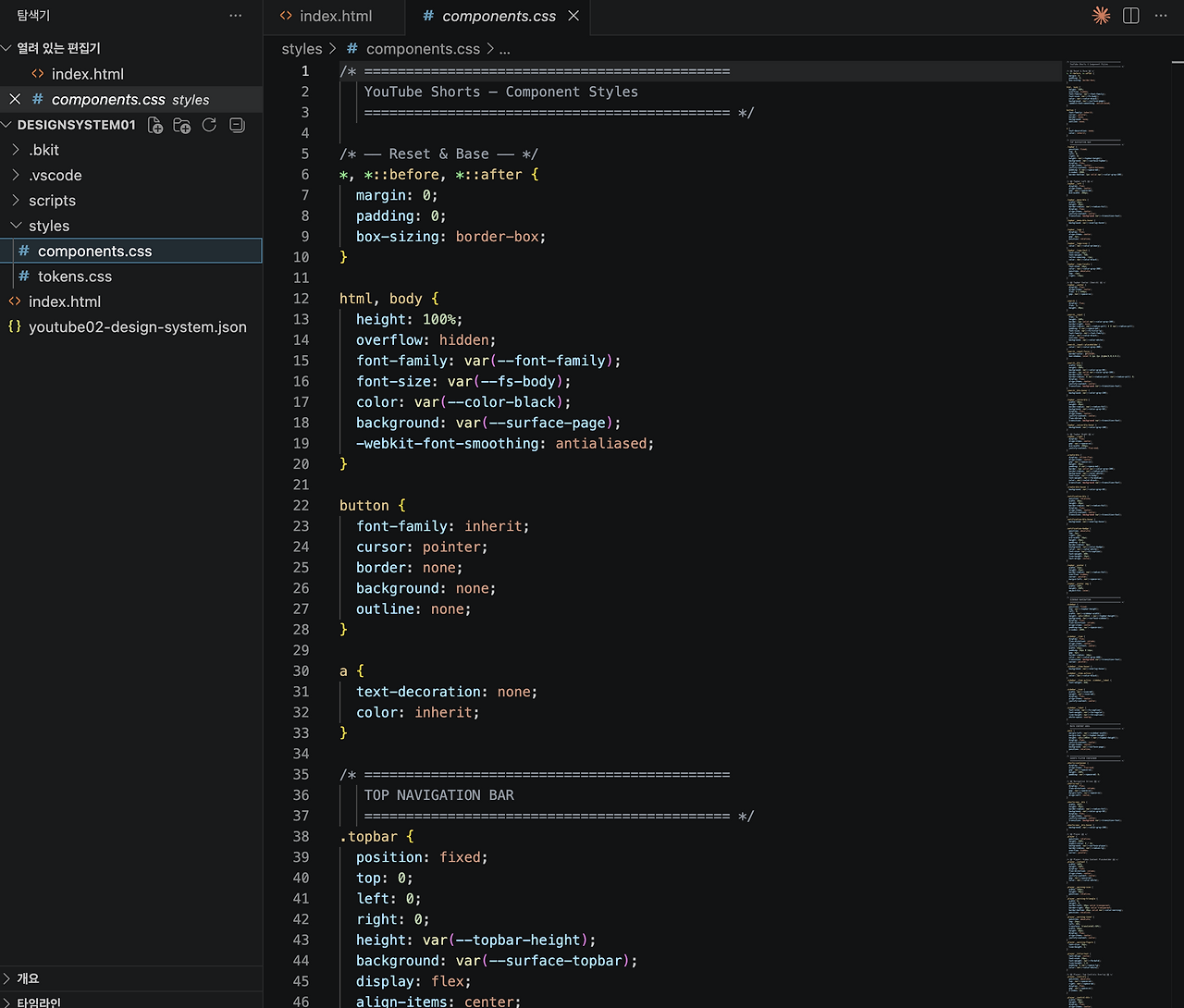Expand the scripts folder
1184x1008 pixels.
[x=52, y=201]
